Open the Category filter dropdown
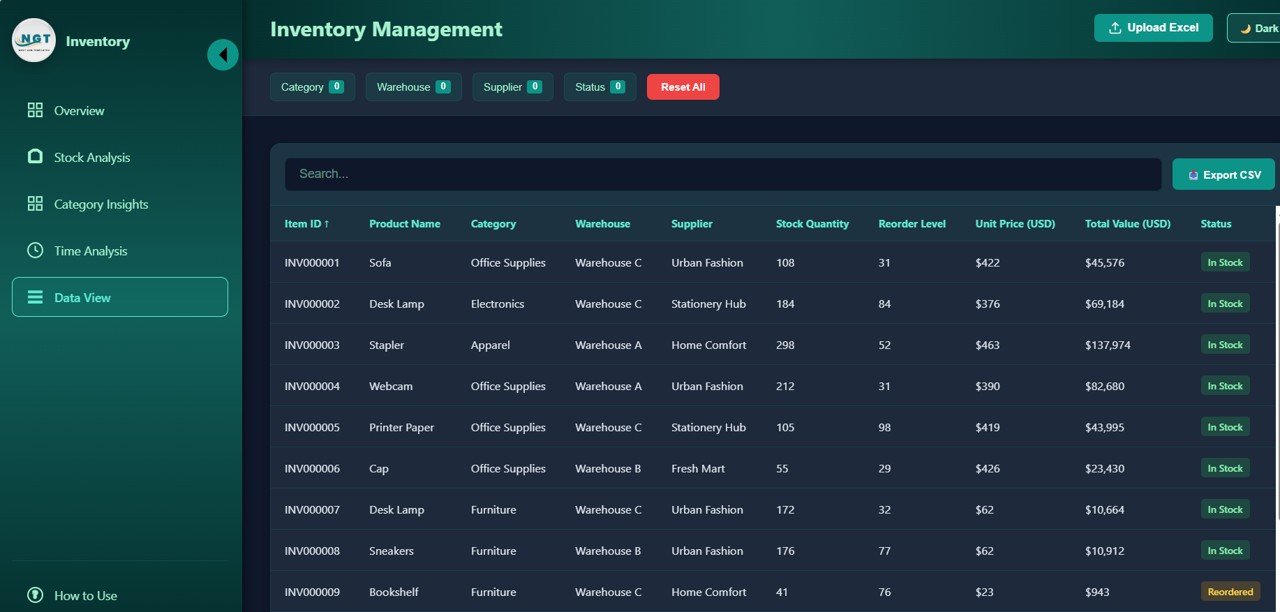The image size is (1280, 612). [312, 87]
